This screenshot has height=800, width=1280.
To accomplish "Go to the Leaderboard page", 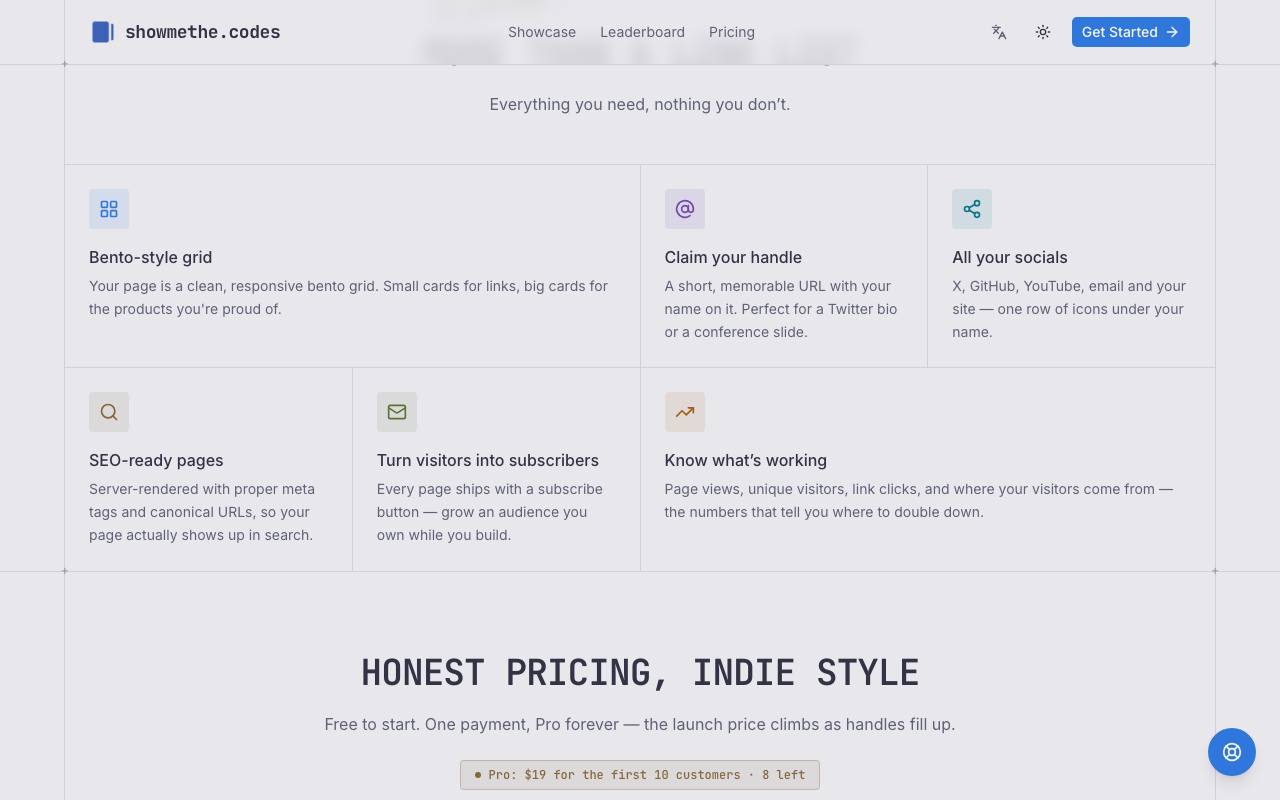I will click(642, 32).
